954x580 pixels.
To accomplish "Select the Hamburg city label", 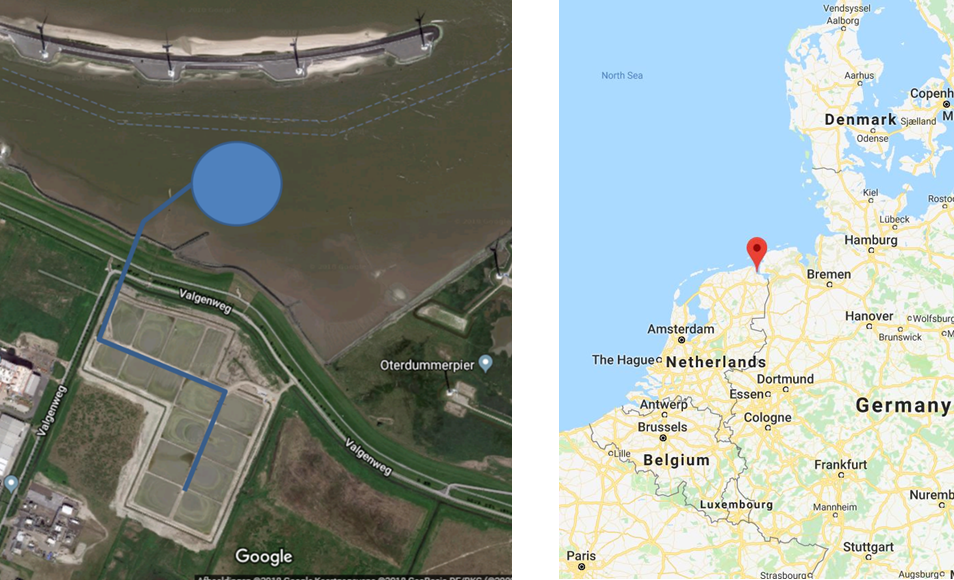I will click(871, 240).
